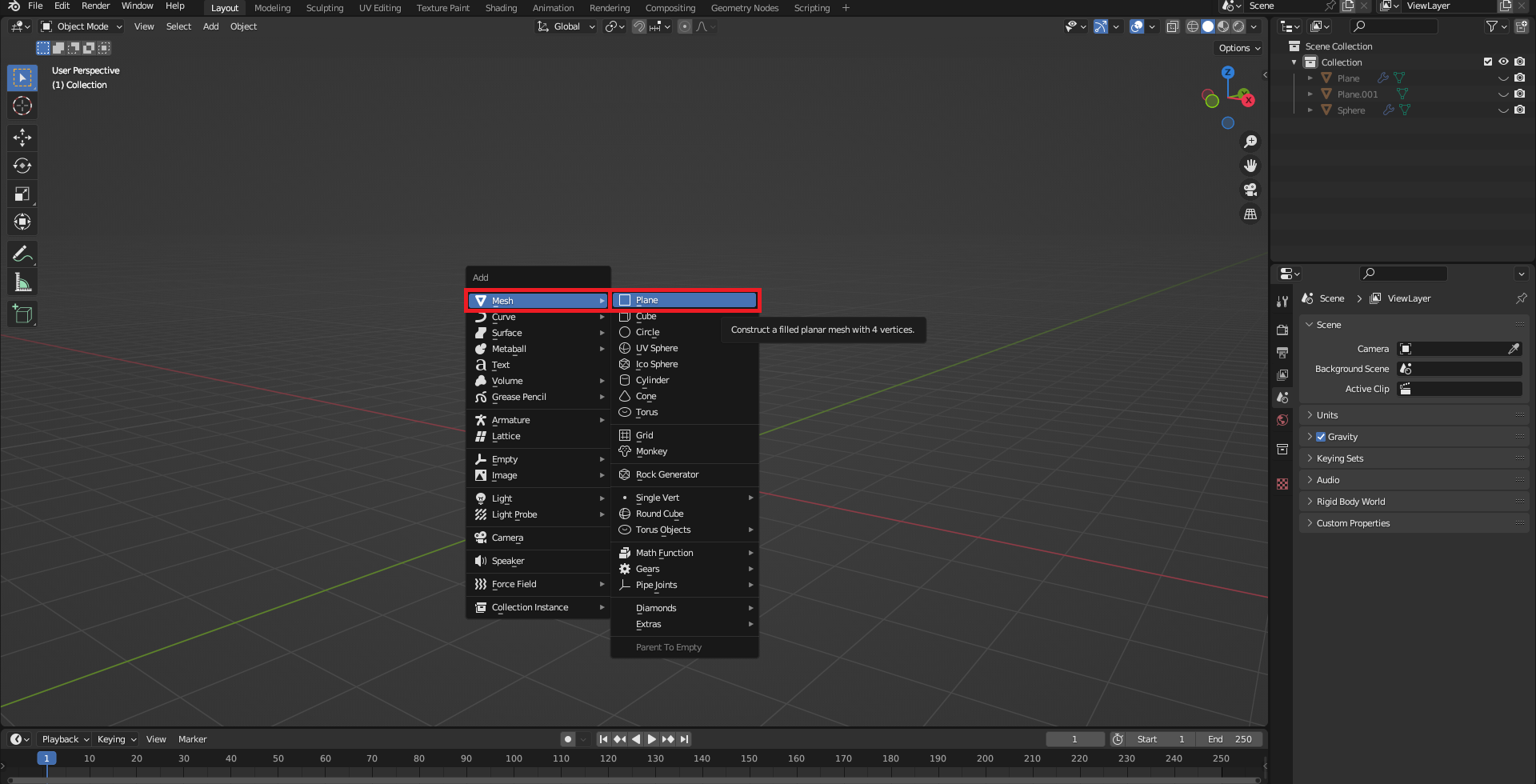Expand Units panel
Viewport: 1536px width, 784px height.
pos(1414,415)
